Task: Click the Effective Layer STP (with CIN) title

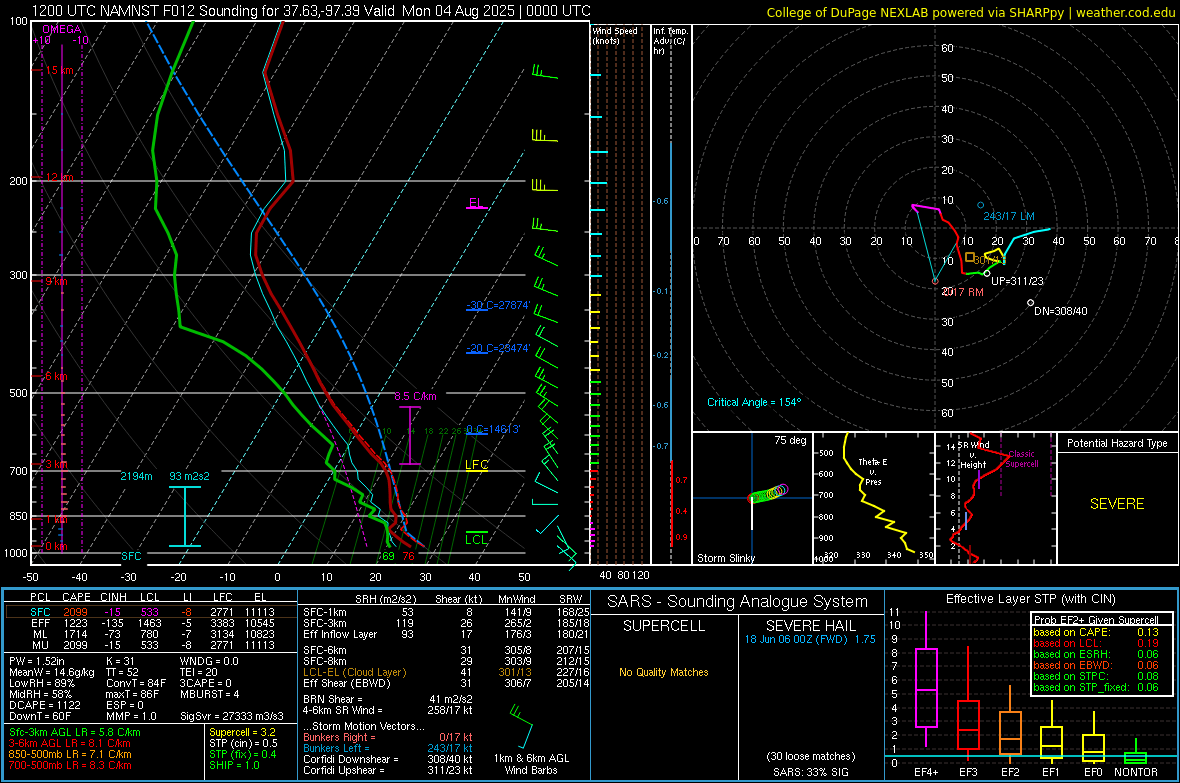Action: coord(1030,599)
